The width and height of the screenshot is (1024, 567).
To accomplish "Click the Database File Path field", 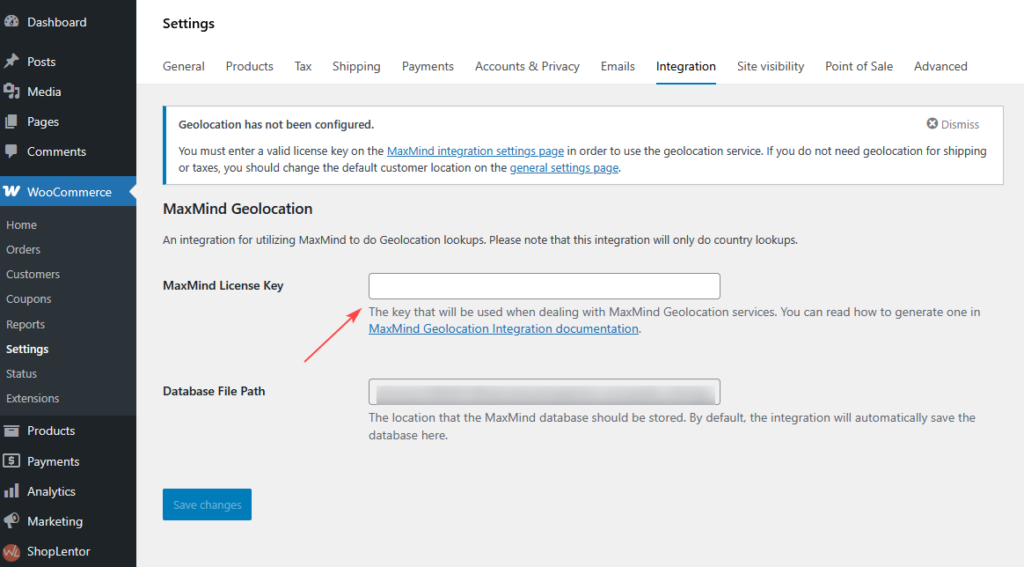I will (x=544, y=392).
